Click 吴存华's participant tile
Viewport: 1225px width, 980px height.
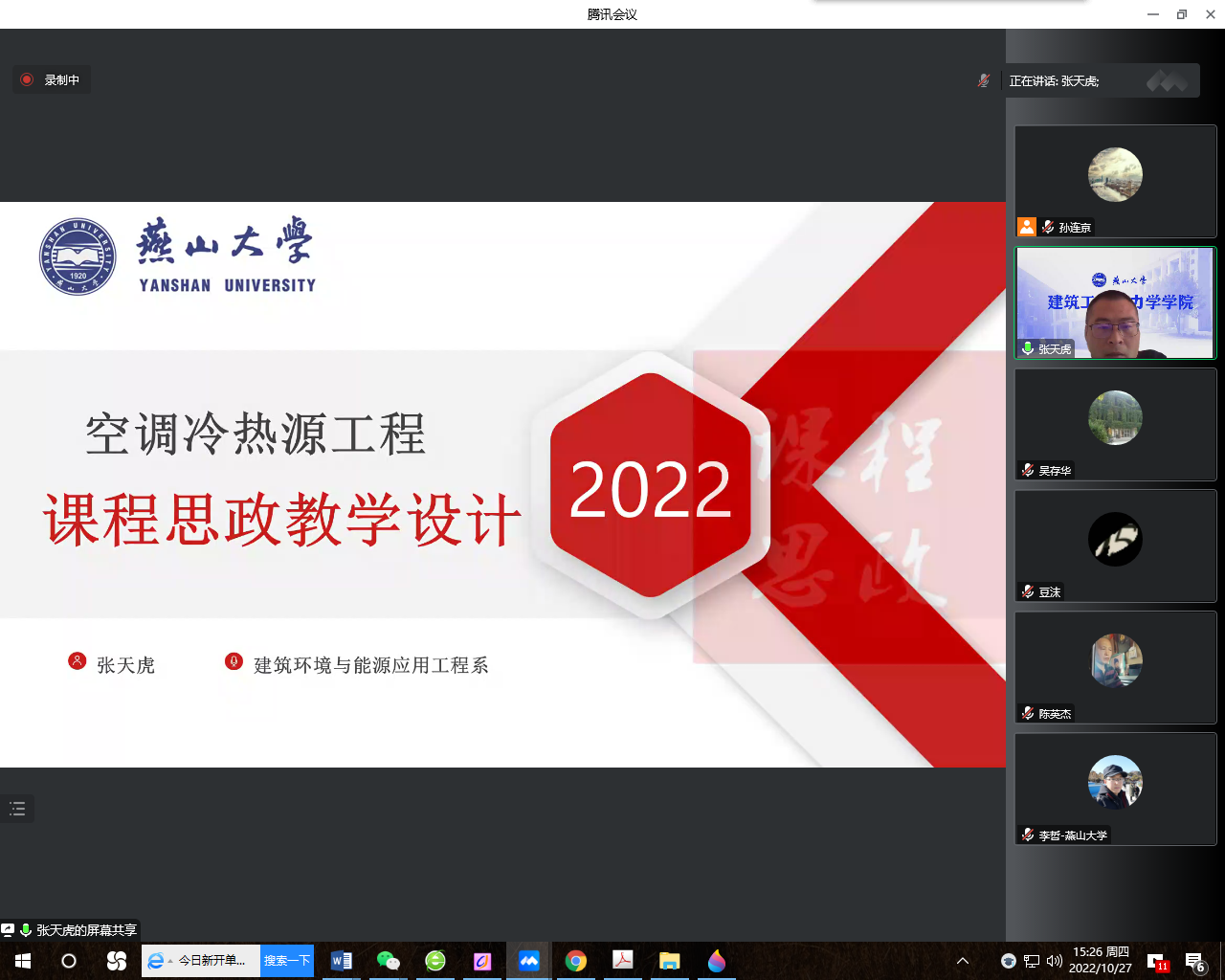pyautogui.click(x=1115, y=423)
